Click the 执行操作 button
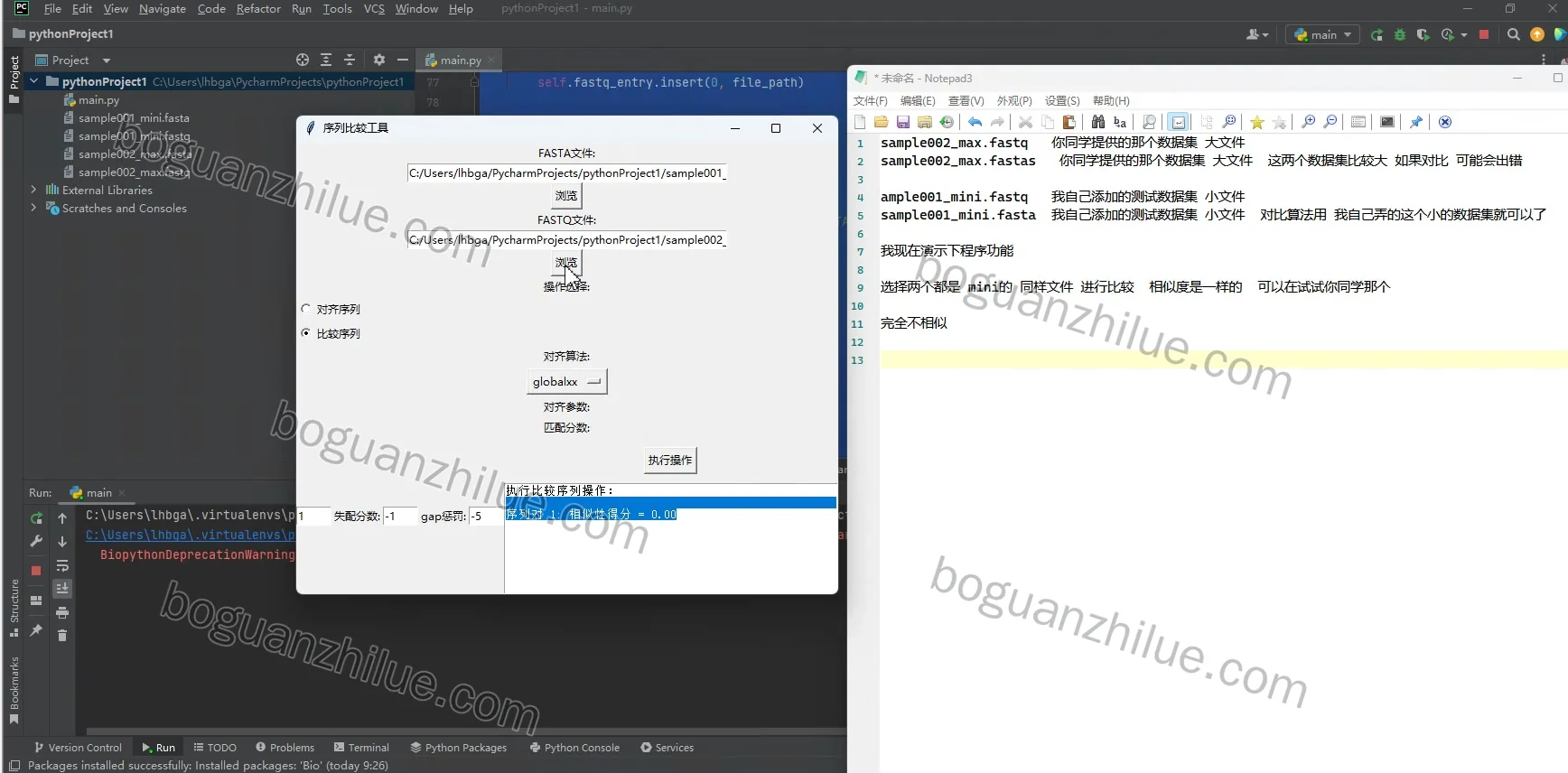 pyautogui.click(x=670, y=461)
